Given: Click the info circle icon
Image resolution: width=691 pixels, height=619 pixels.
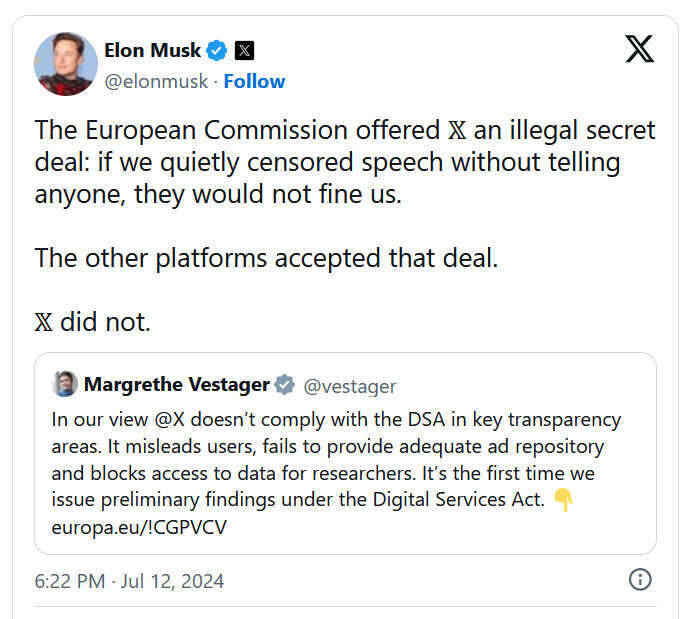Looking at the screenshot, I should click(x=640, y=579).
